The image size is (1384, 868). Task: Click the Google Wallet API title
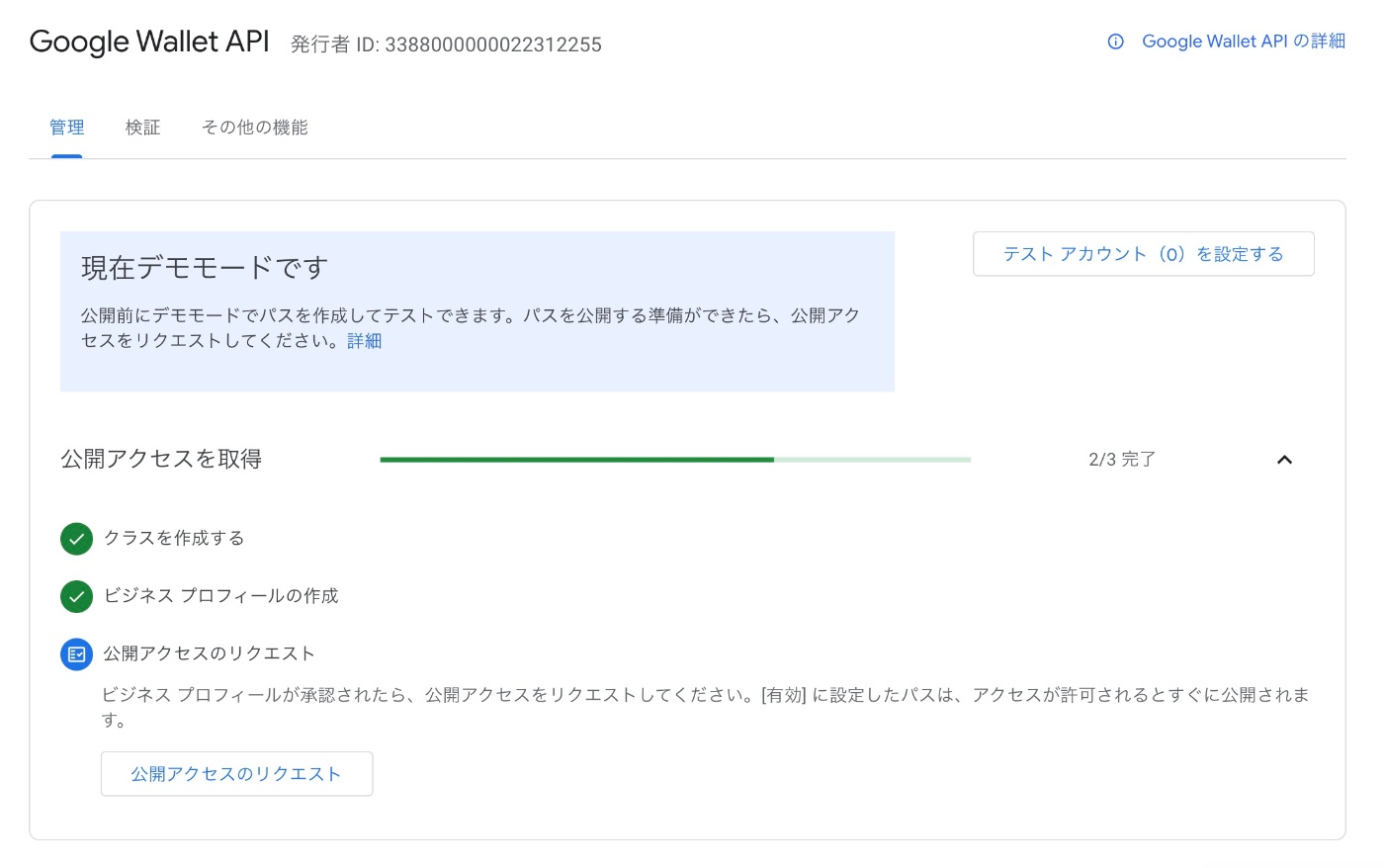coord(149,42)
